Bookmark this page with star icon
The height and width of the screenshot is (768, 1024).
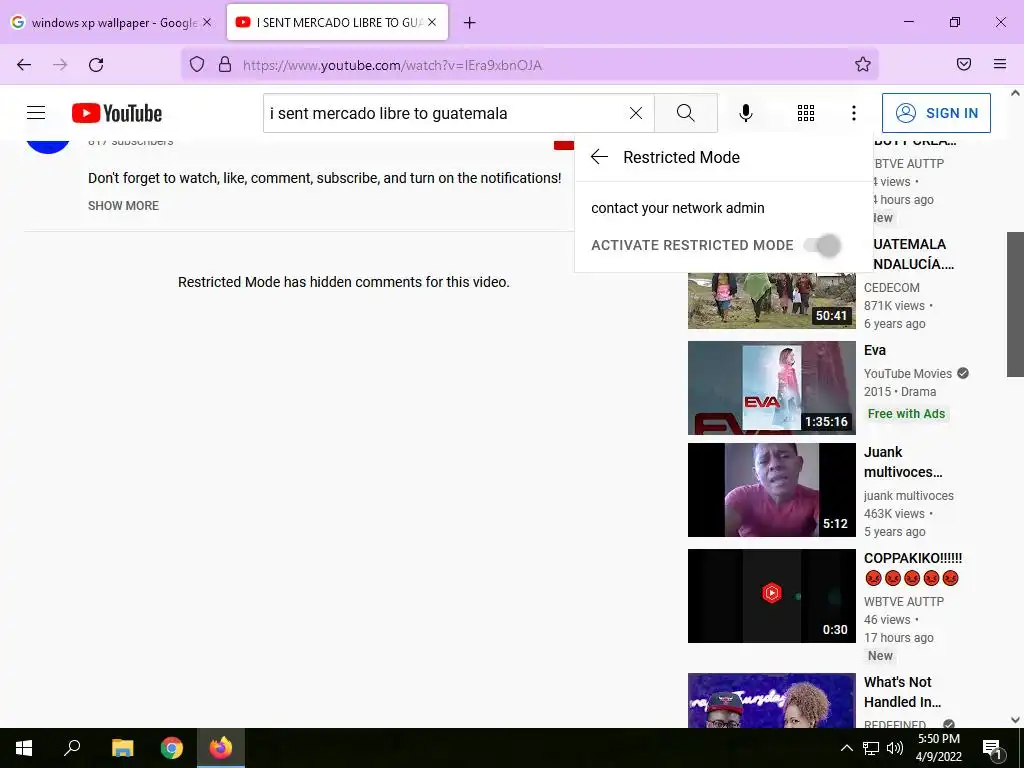863,64
